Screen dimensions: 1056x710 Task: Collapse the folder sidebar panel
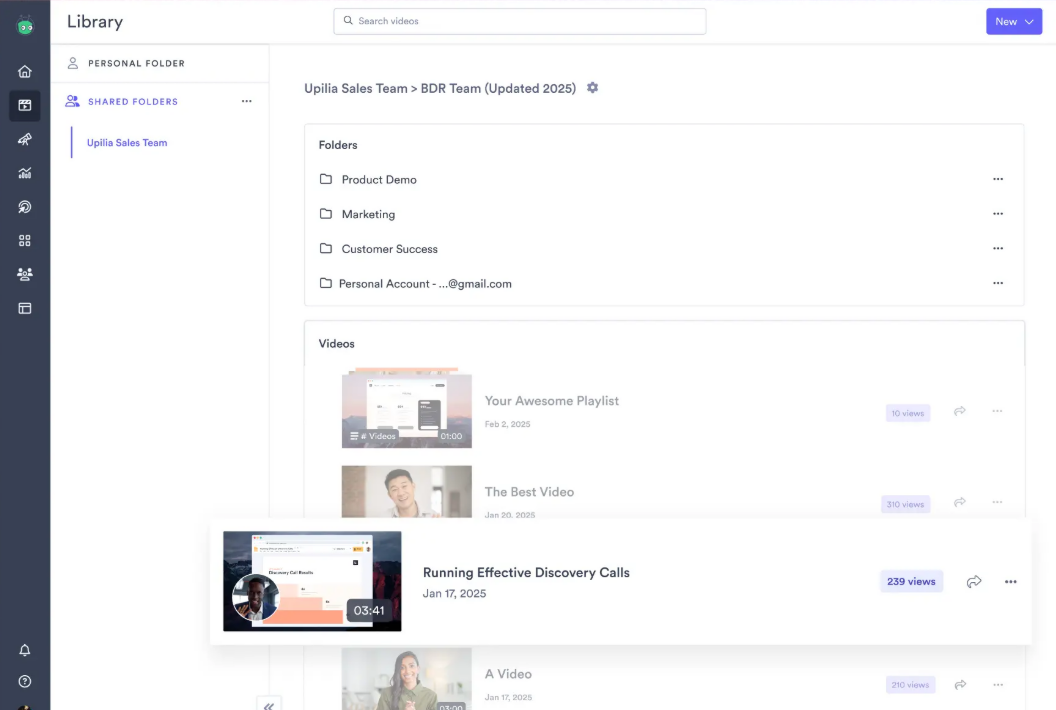pos(269,705)
